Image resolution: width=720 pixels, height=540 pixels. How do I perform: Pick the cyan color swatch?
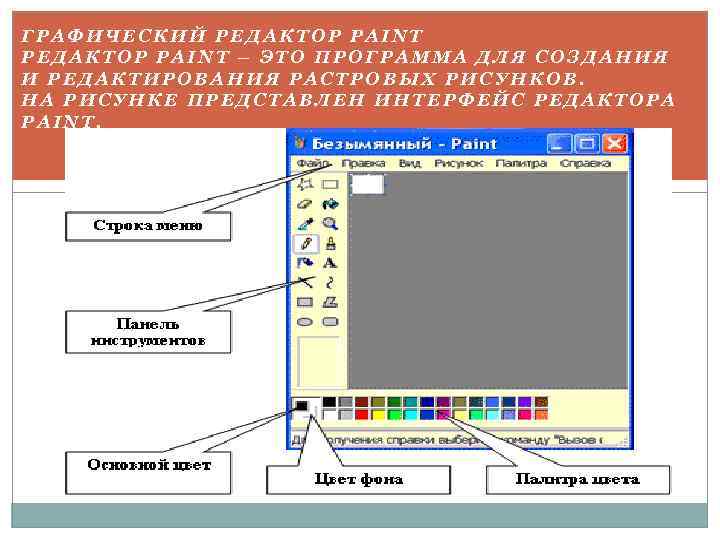click(x=411, y=415)
